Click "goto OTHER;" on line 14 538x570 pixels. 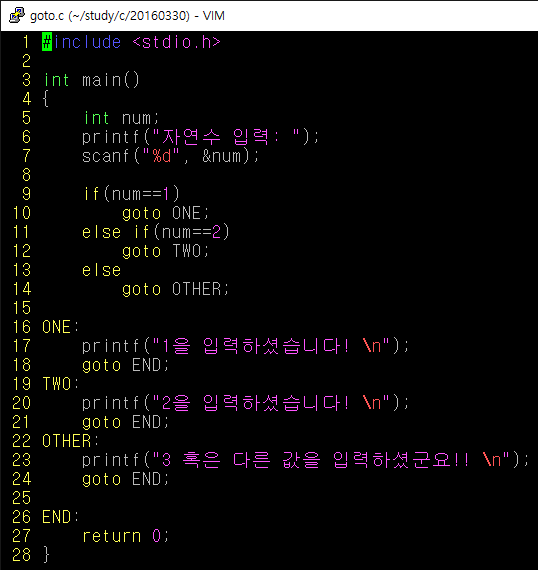176,289
